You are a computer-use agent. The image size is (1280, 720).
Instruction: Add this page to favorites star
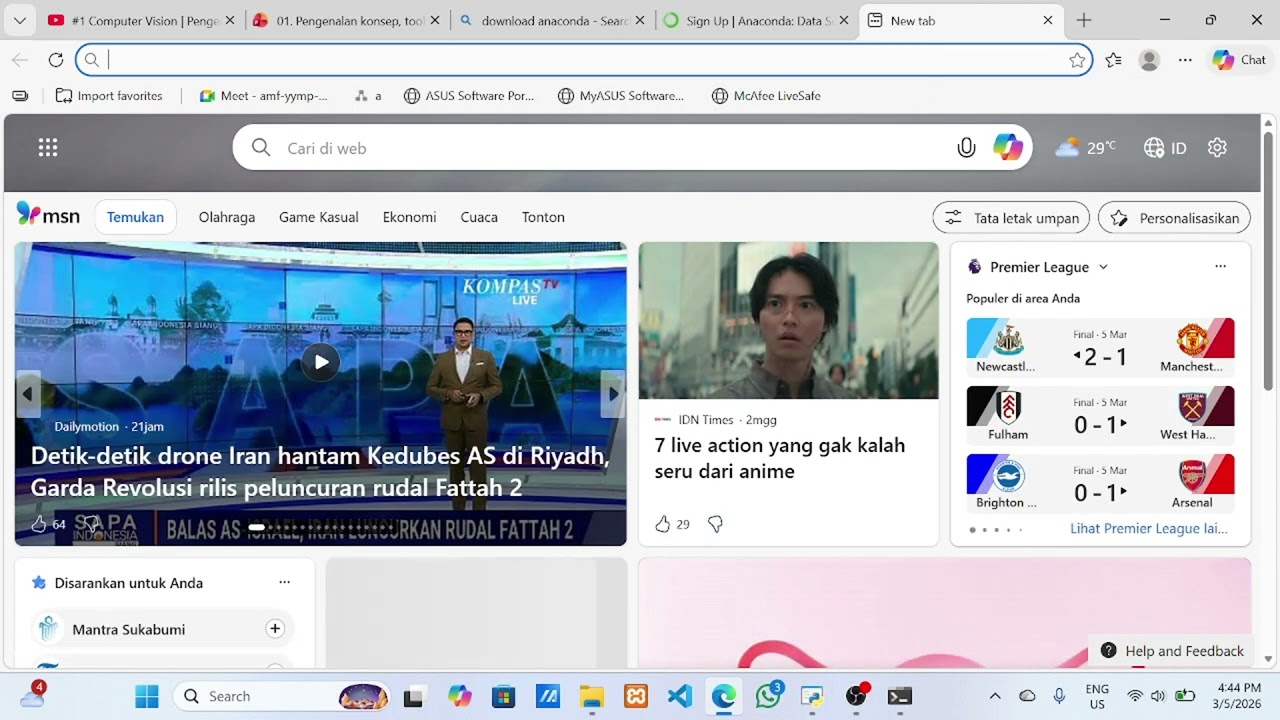[x=1077, y=60]
